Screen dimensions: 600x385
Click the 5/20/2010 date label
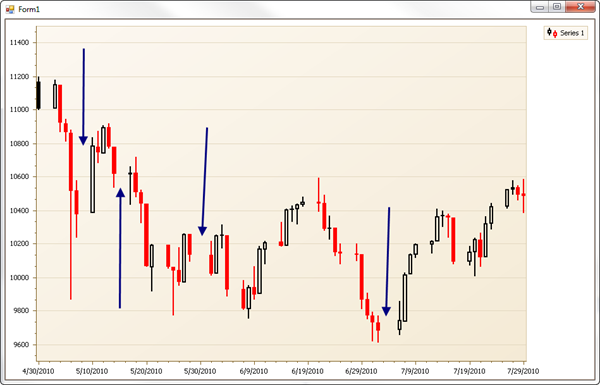point(146,371)
